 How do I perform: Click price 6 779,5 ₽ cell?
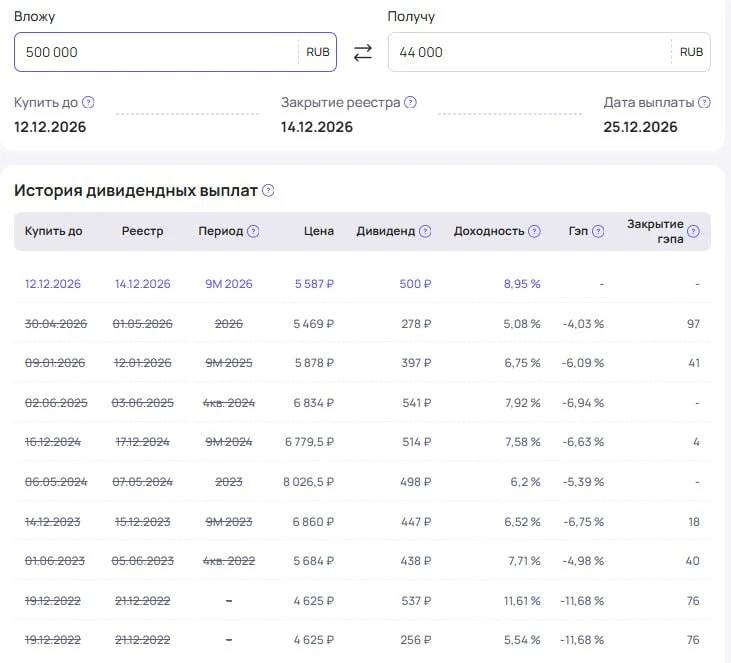310,442
